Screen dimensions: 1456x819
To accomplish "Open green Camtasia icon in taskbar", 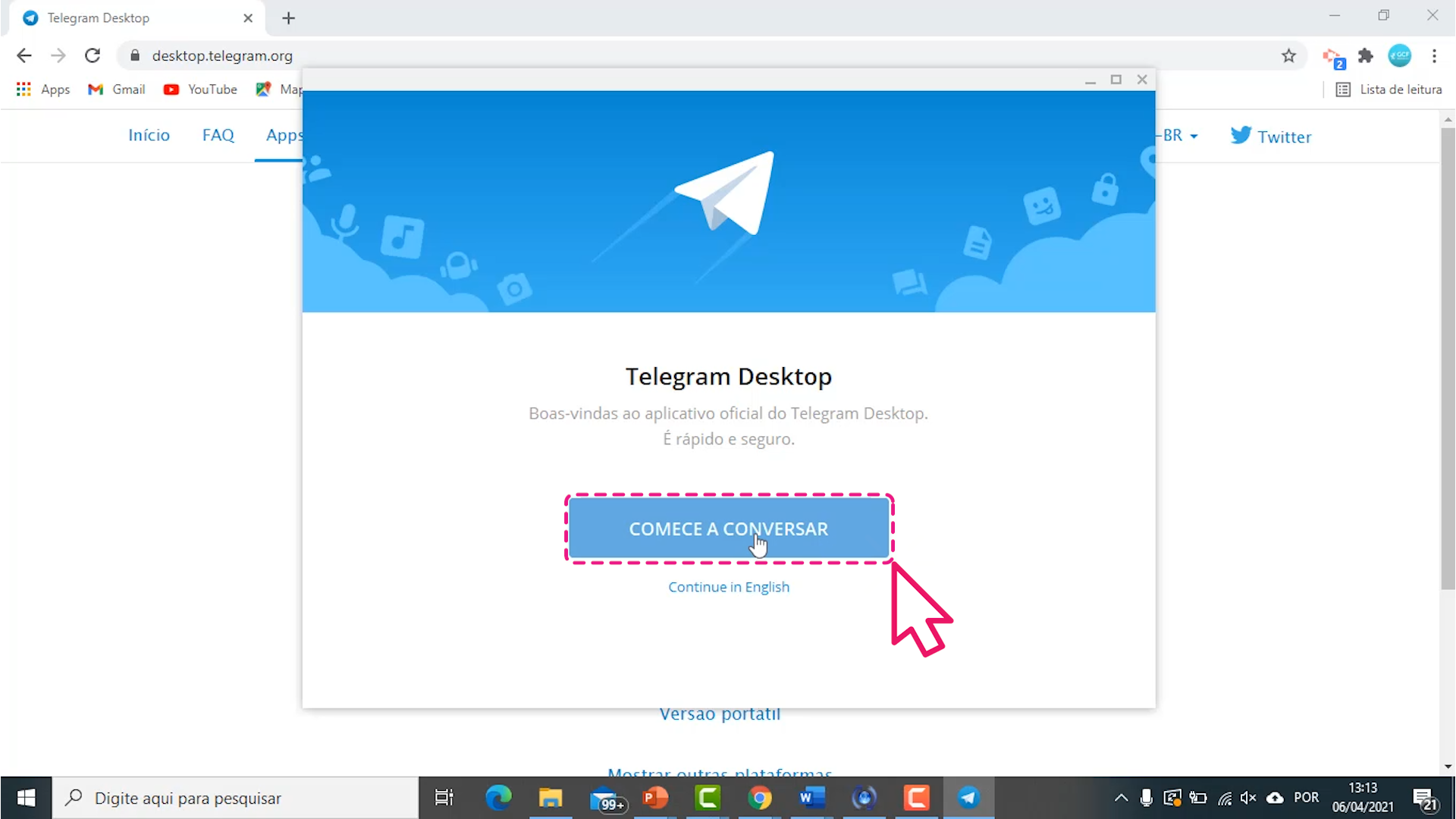I will pyautogui.click(x=708, y=798).
